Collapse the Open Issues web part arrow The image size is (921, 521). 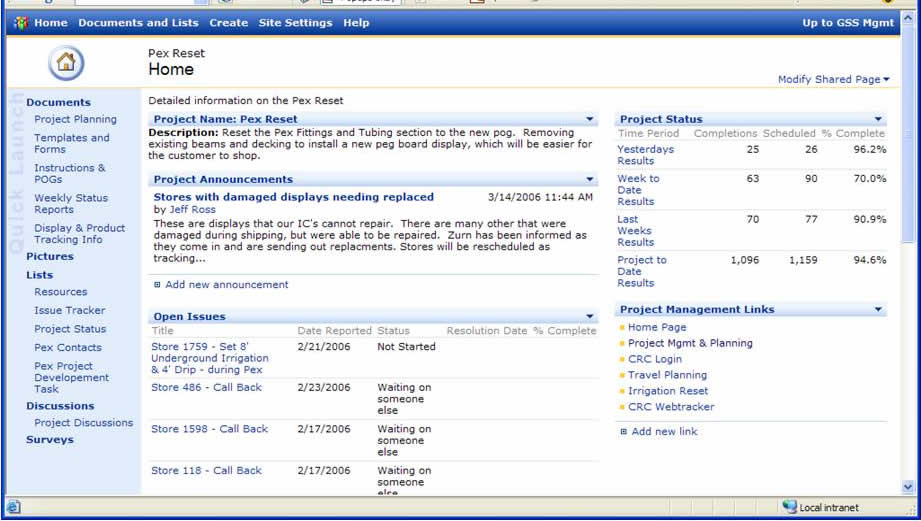click(x=590, y=317)
